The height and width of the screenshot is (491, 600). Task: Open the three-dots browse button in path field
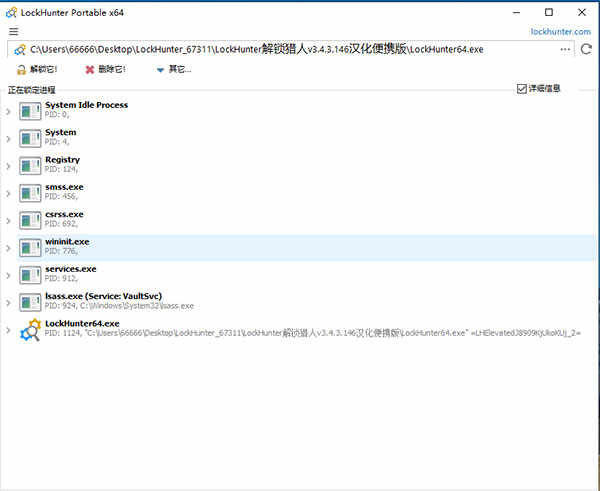click(565, 49)
